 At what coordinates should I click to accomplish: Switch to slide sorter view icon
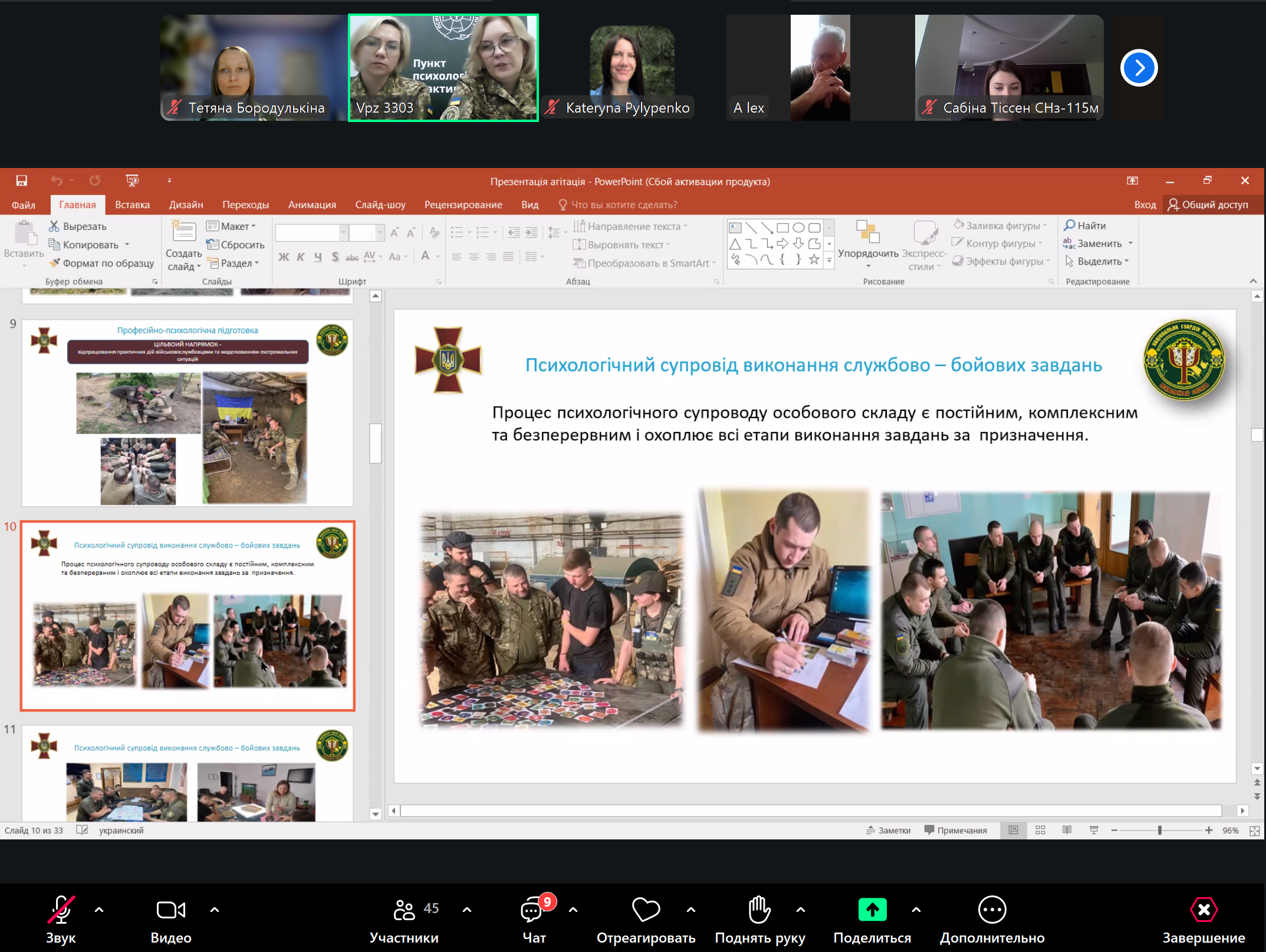(x=1040, y=830)
